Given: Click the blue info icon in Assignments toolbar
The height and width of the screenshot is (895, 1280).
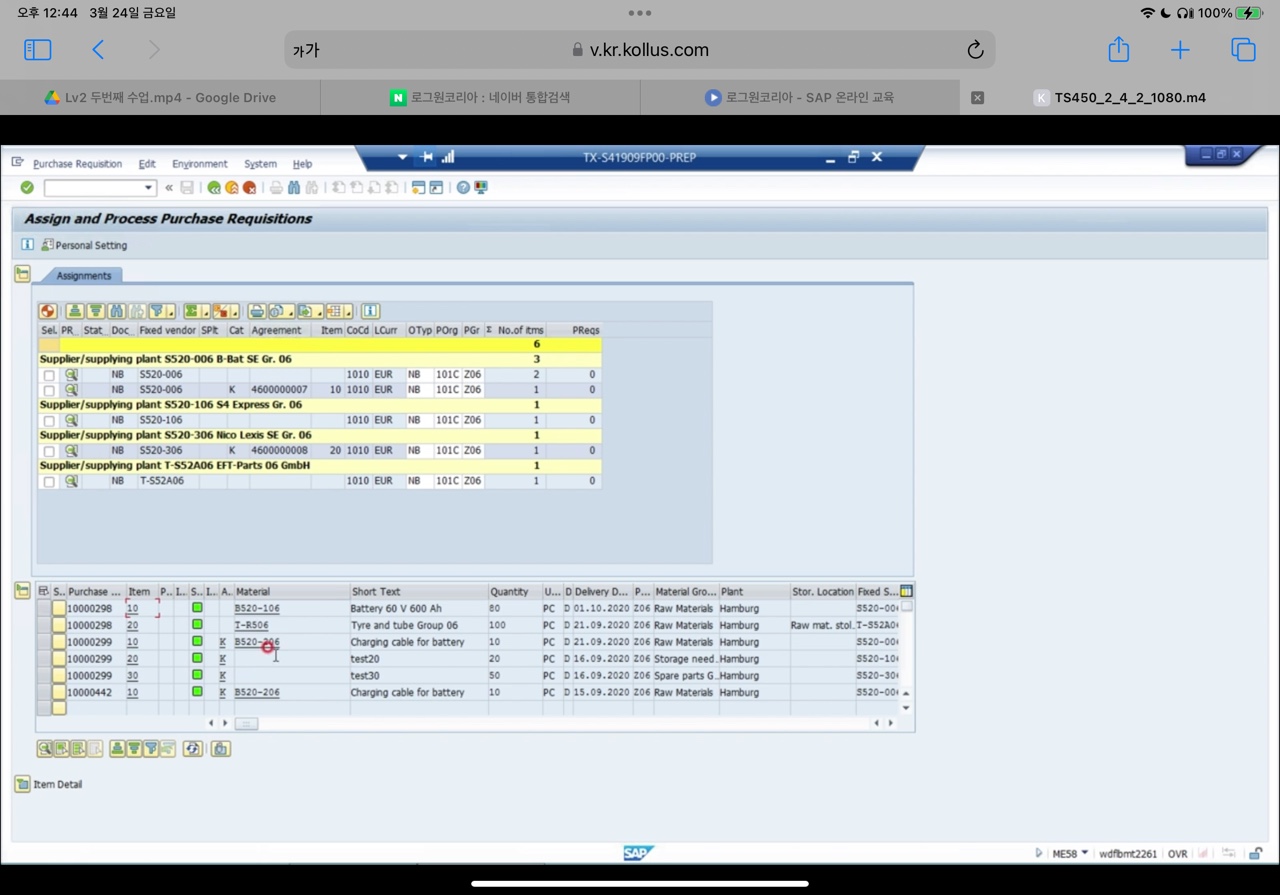Looking at the screenshot, I should click(370, 312).
